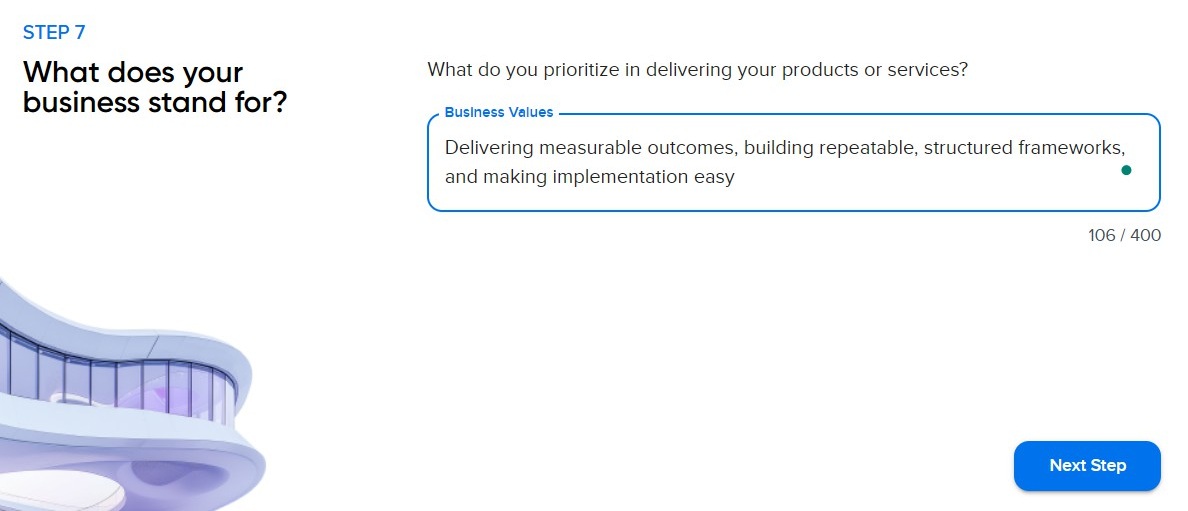Click the STEP 7 label
Image resolution: width=1188 pixels, height=511 pixels.
54,32
